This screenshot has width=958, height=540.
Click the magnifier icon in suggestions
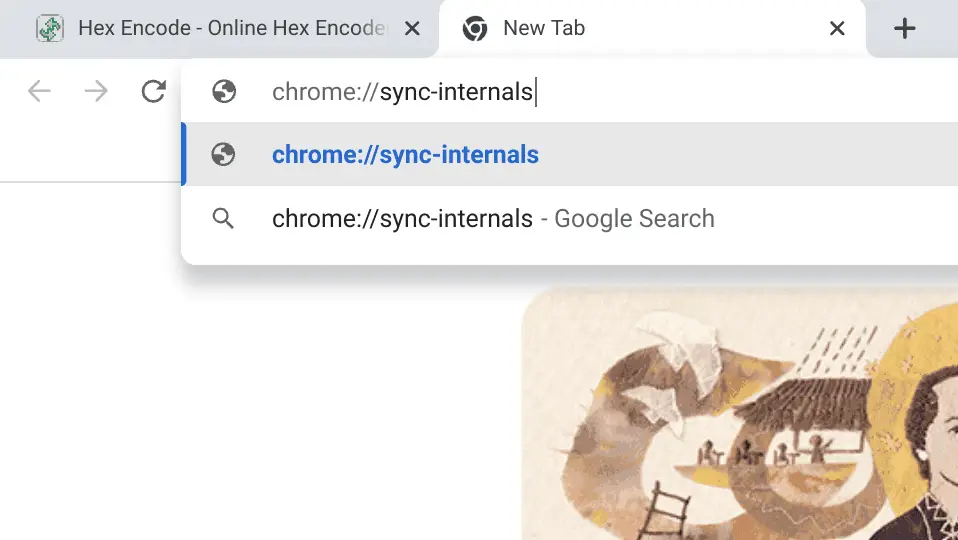pyautogui.click(x=223, y=218)
